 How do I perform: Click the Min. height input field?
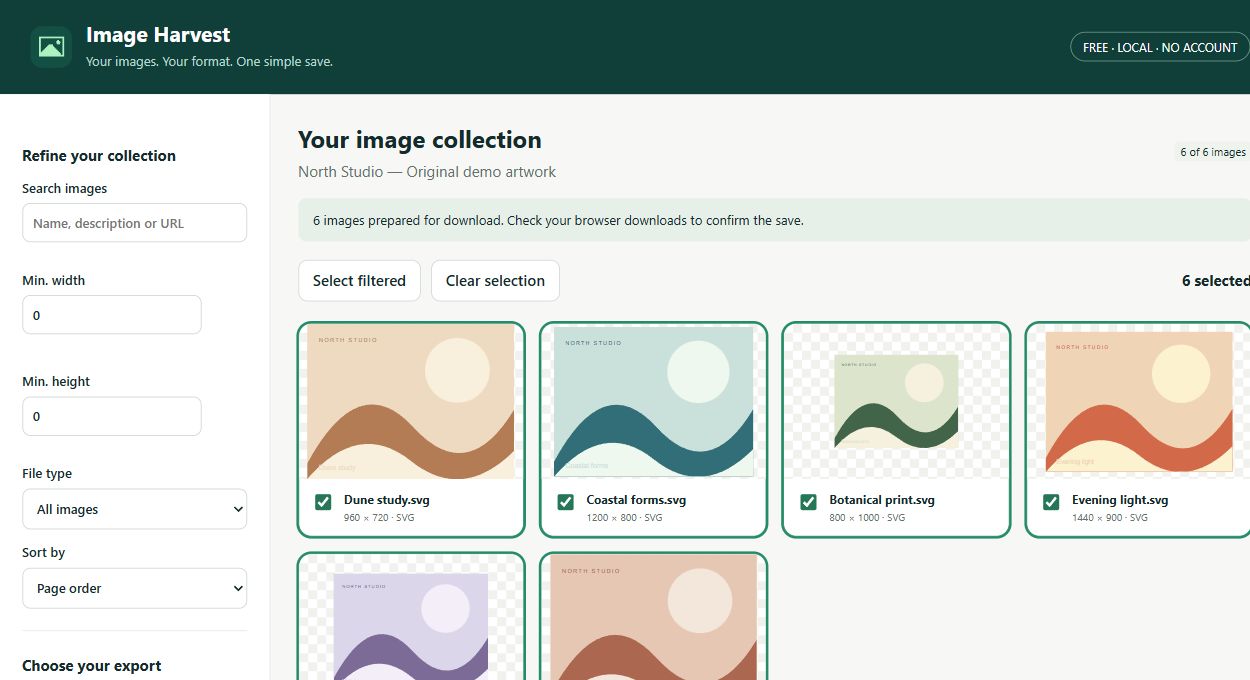click(x=112, y=416)
